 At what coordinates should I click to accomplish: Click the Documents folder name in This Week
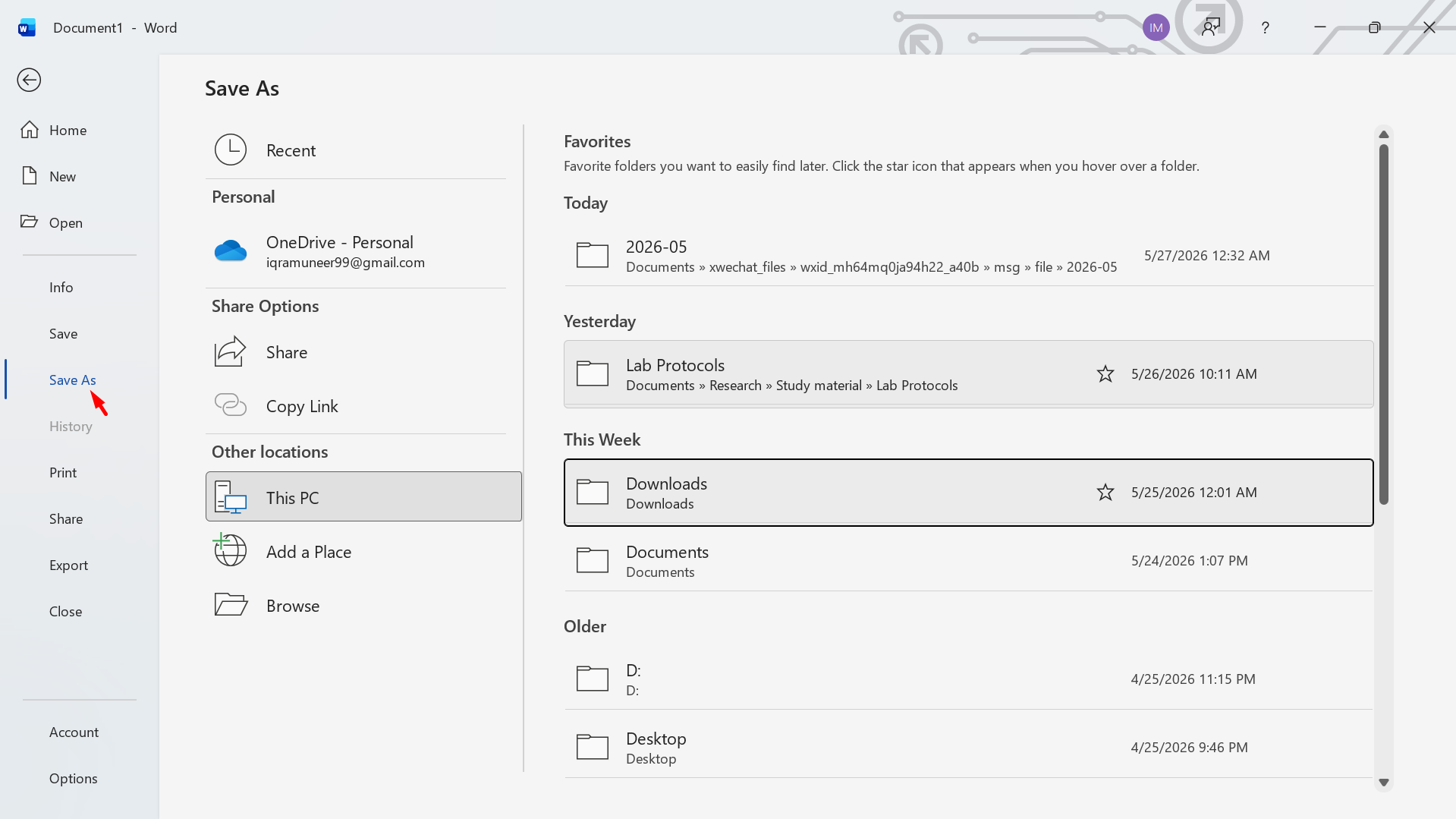[x=668, y=552]
